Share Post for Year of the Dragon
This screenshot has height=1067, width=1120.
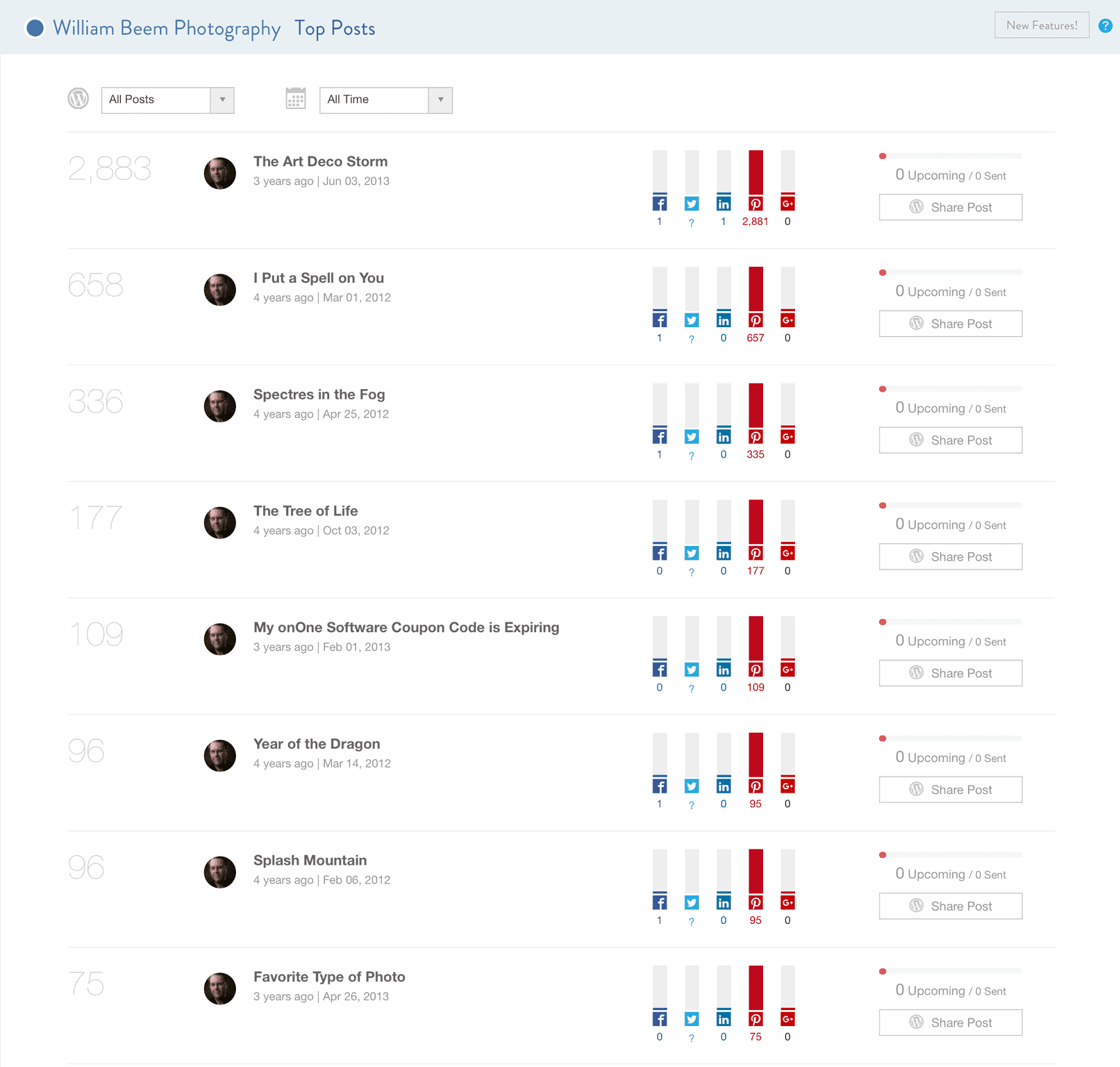click(x=950, y=790)
